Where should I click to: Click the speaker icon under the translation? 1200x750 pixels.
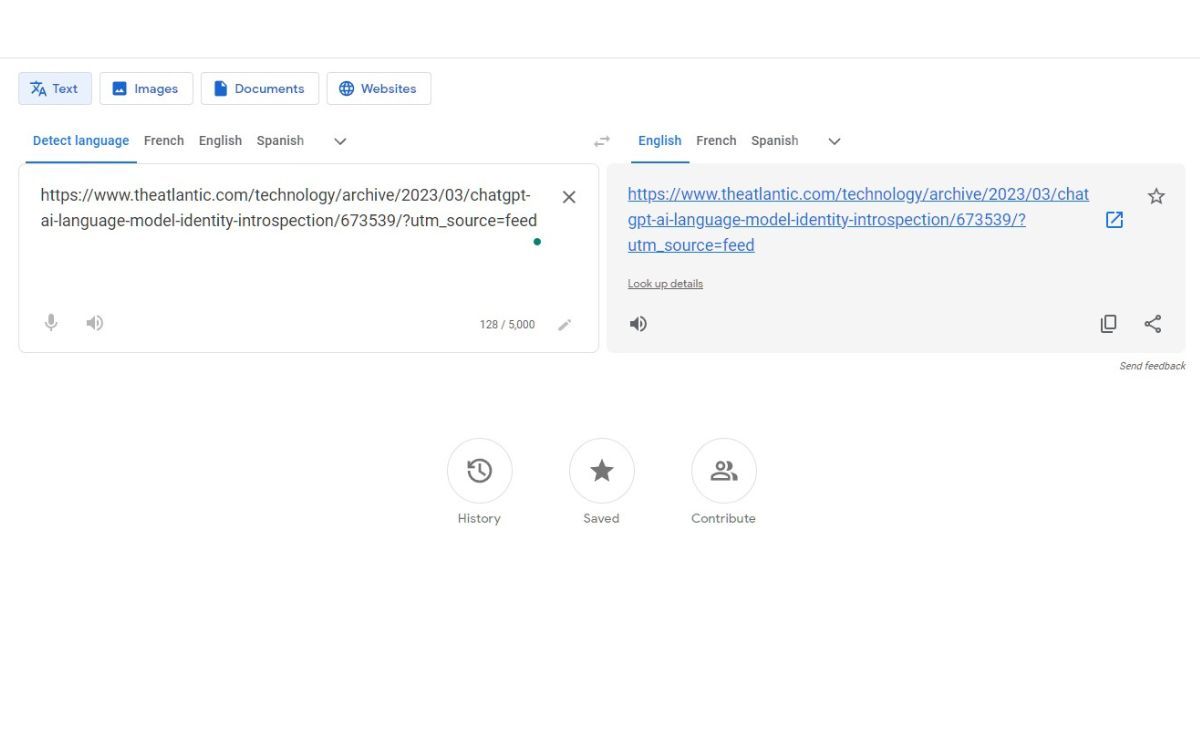coord(638,323)
